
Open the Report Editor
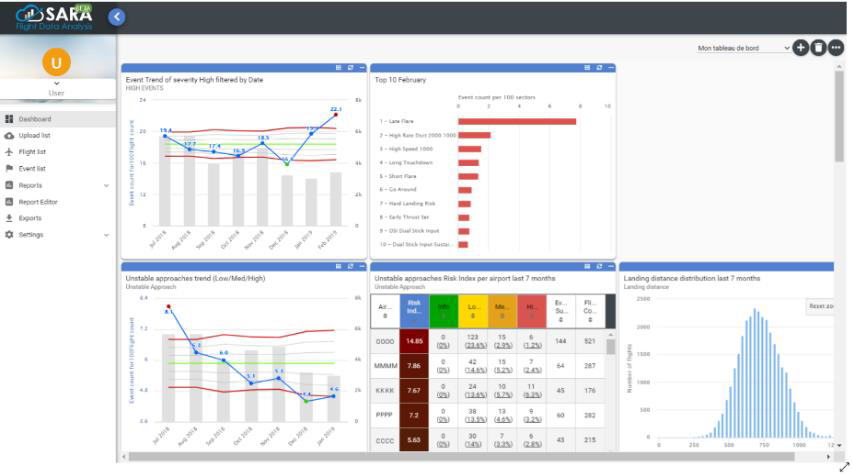[38, 201]
